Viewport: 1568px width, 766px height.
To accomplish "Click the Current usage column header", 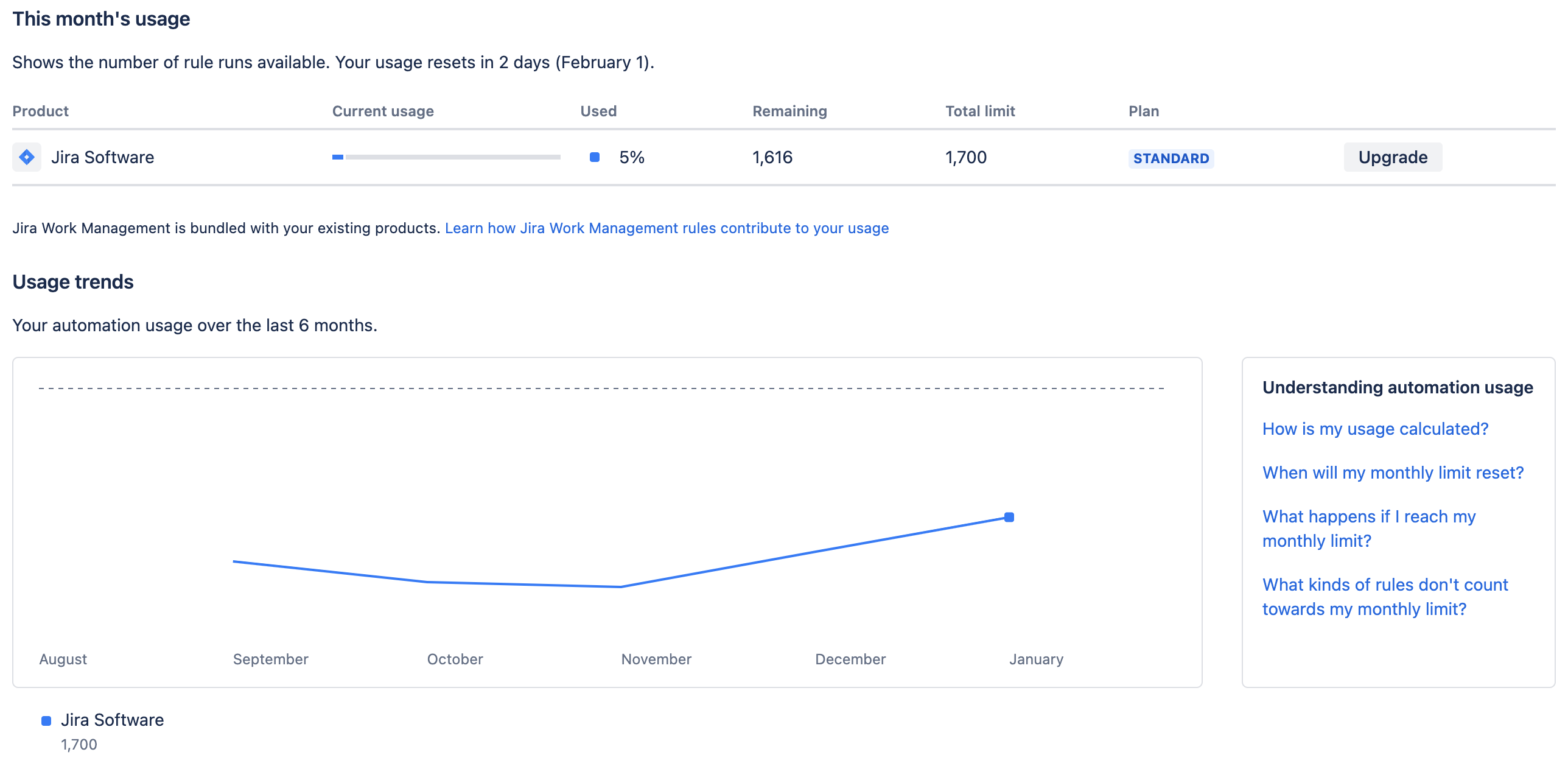I will pos(383,111).
